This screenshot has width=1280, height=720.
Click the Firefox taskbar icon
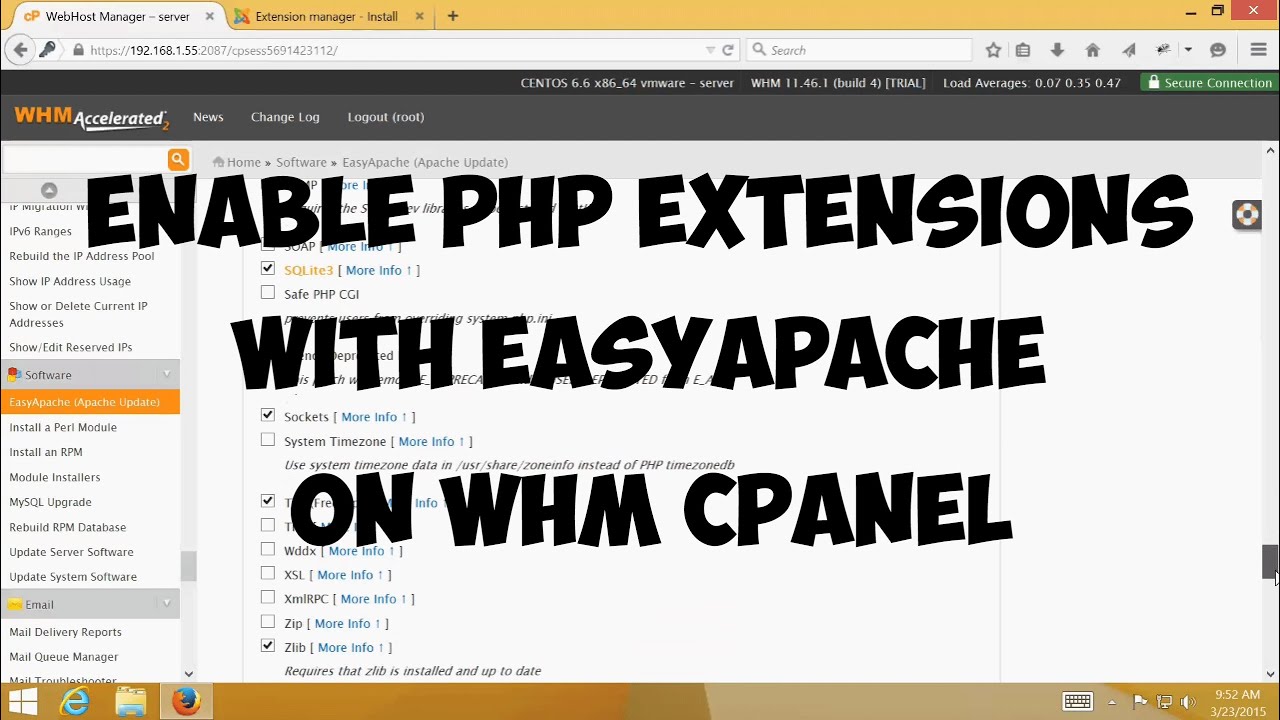(185, 702)
